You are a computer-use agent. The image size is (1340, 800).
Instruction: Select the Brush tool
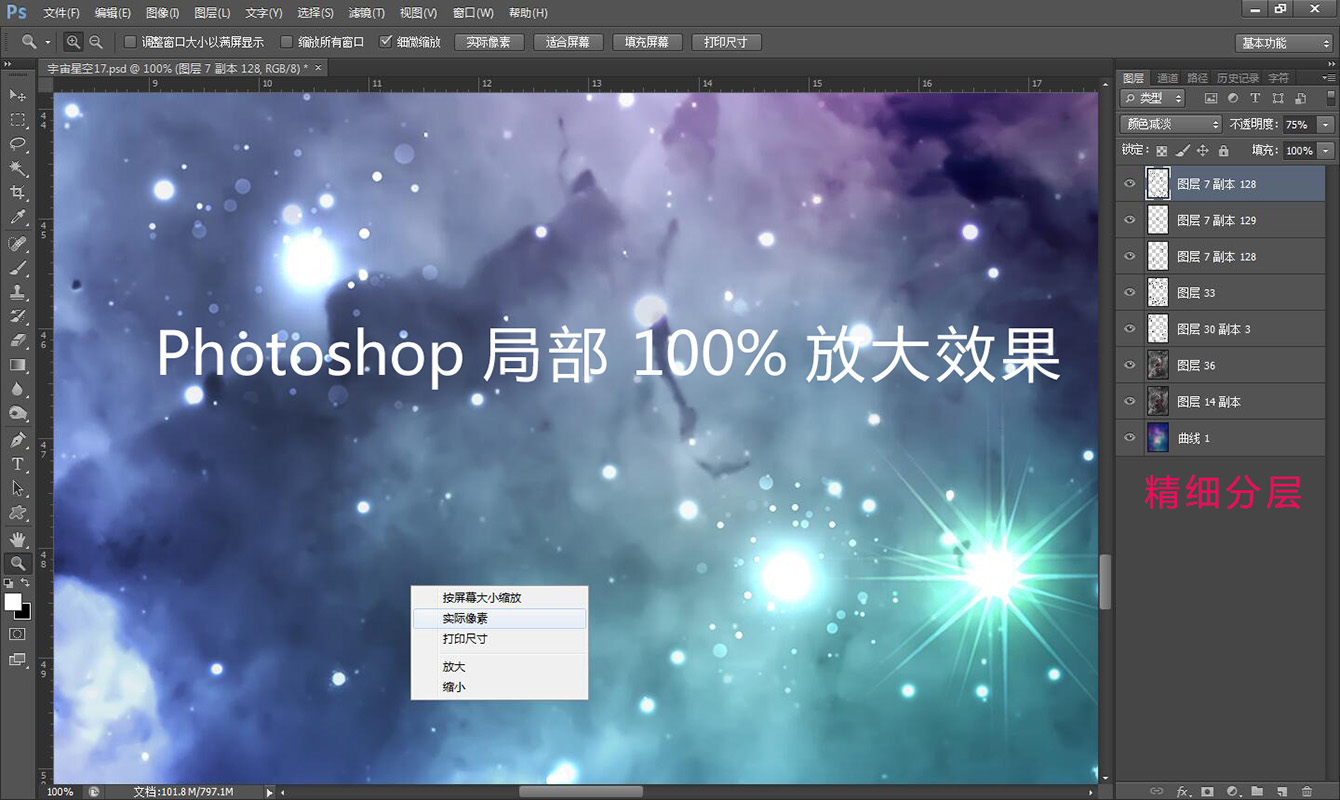[x=17, y=268]
